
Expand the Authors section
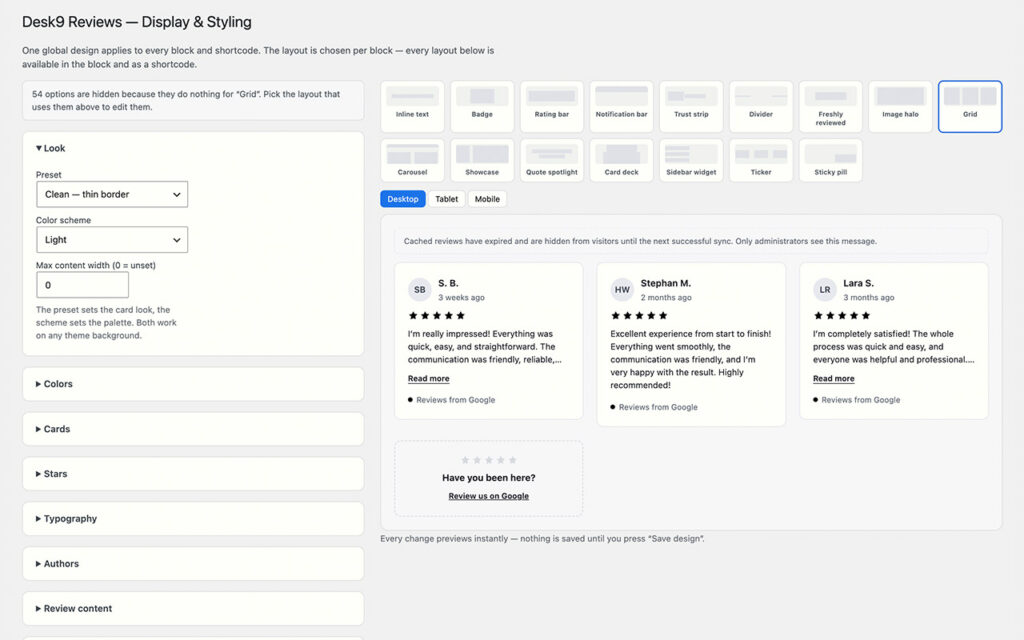[x=193, y=564]
